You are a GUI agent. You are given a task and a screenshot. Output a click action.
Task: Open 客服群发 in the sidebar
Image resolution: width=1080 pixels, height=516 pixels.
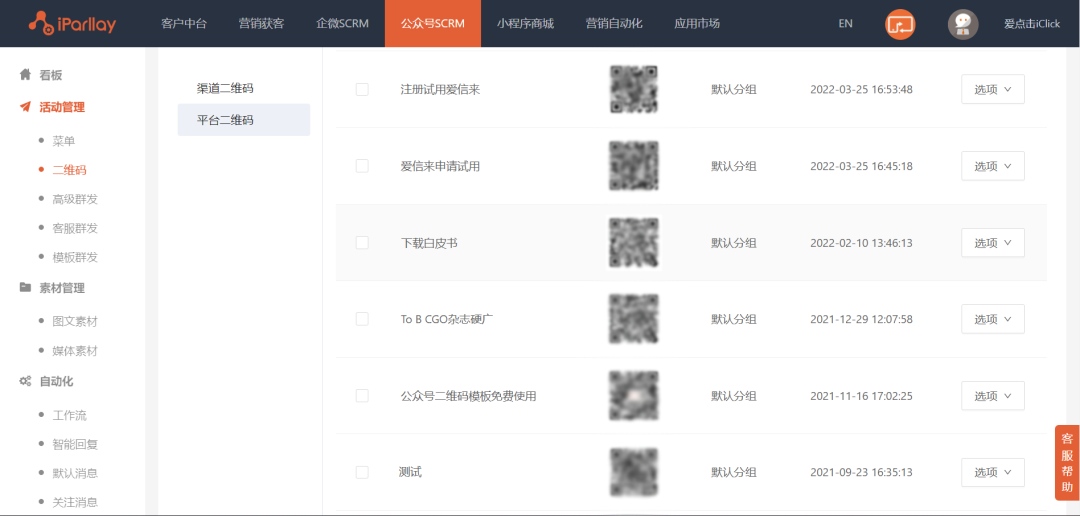click(75, 228)
